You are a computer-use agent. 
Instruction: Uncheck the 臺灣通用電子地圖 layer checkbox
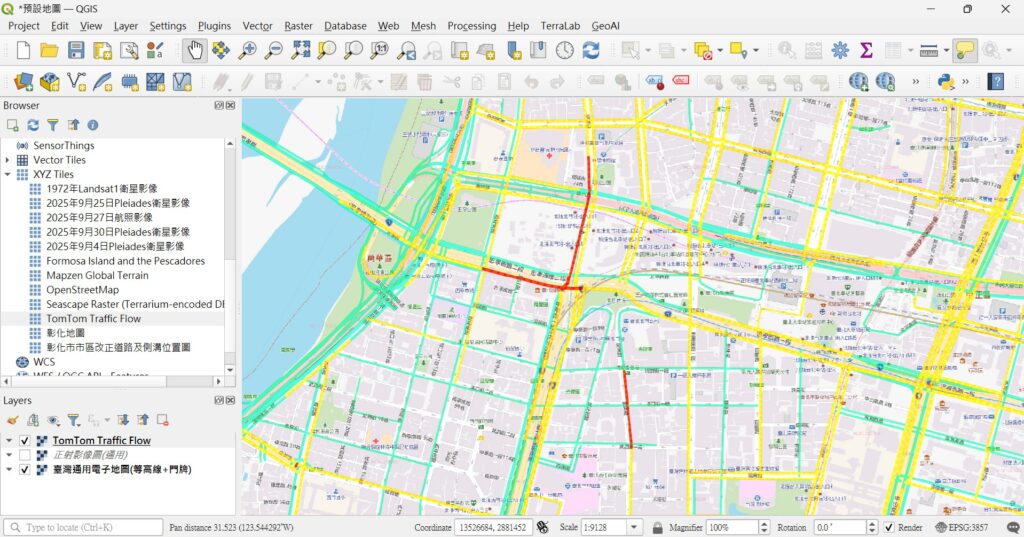(x=25, y=469)
